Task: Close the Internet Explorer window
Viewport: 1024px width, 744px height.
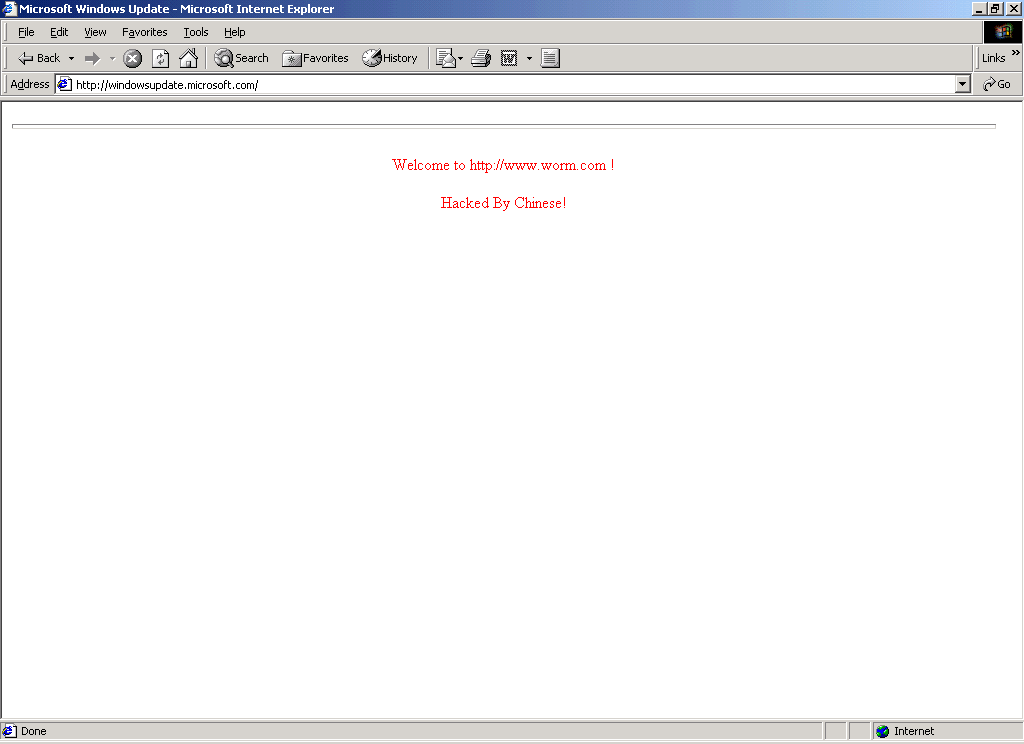Action: click(x=1014, y=8)
